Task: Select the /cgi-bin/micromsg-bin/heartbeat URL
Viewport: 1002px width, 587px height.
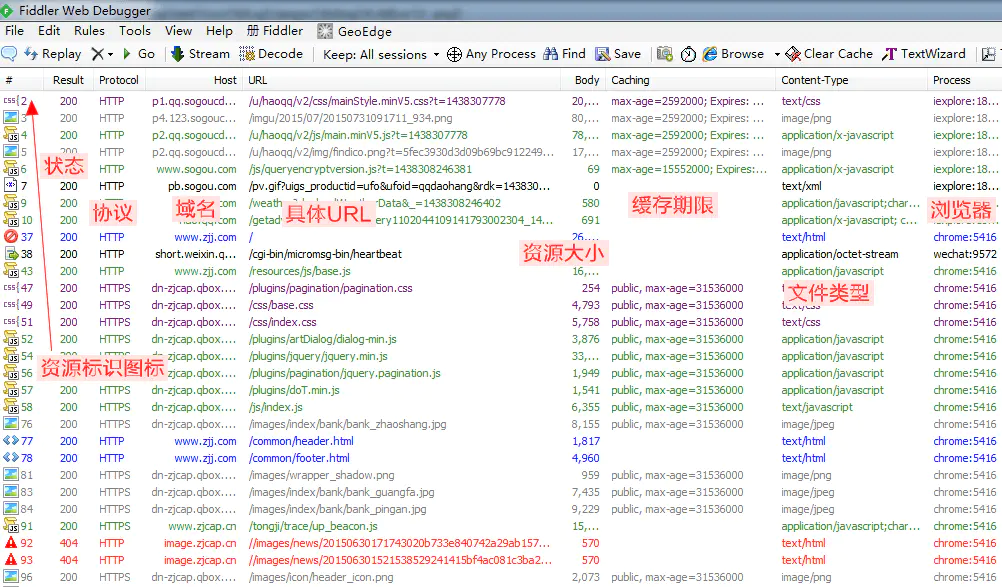Action: [325, 254]
